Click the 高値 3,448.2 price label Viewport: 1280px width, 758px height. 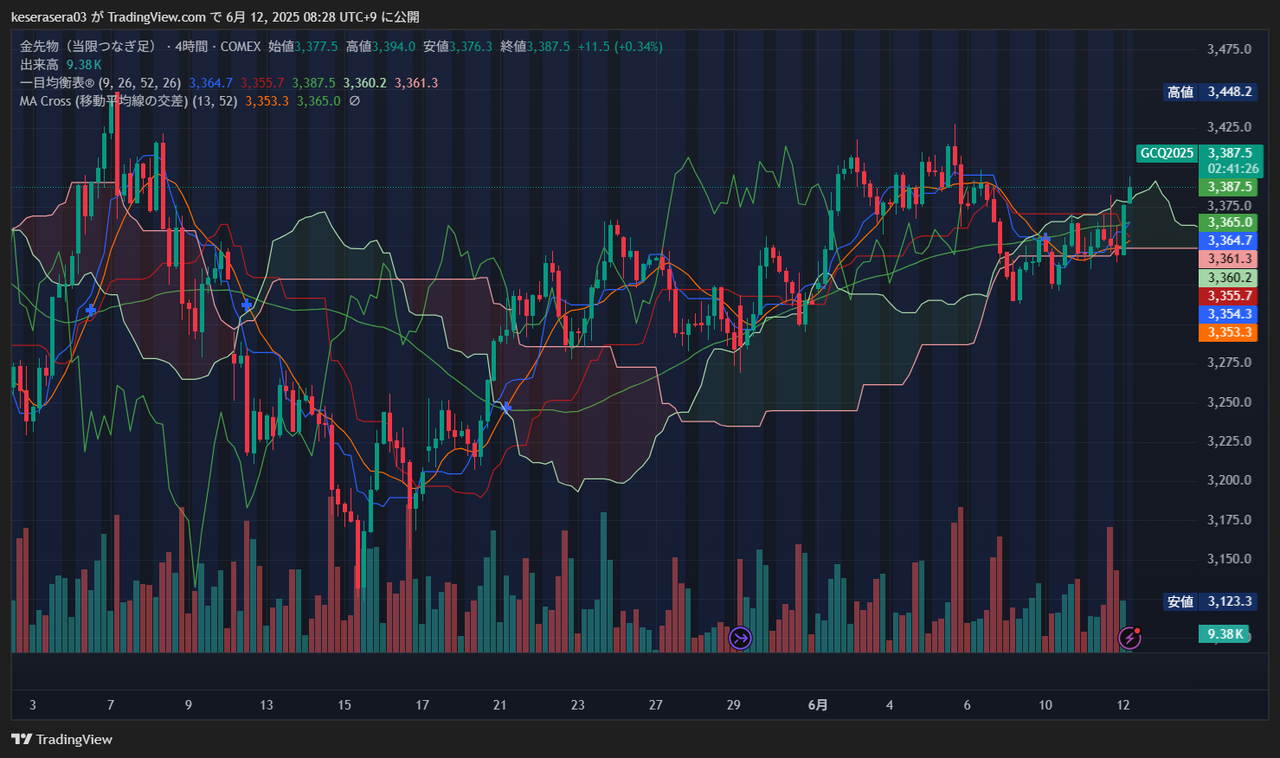coord(1209,92)
